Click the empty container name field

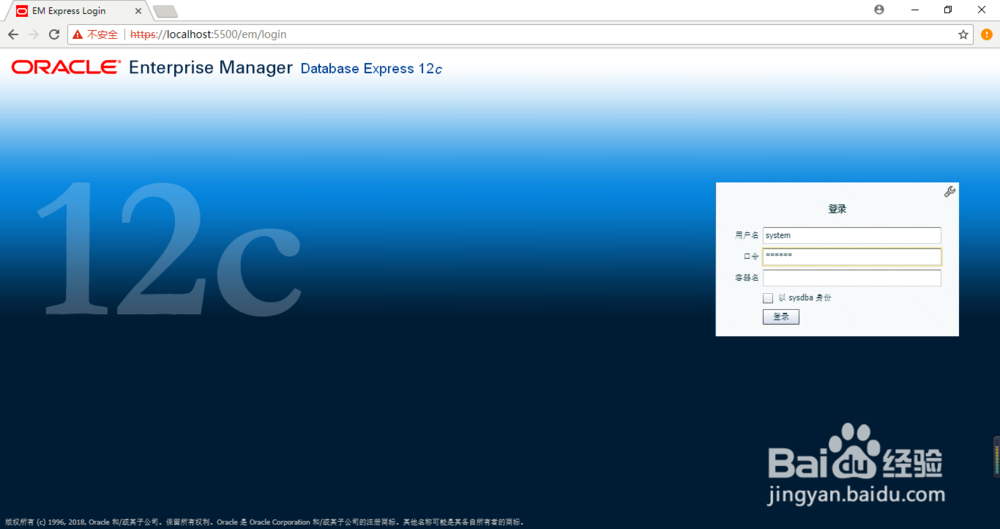click(x=851, y=278)
